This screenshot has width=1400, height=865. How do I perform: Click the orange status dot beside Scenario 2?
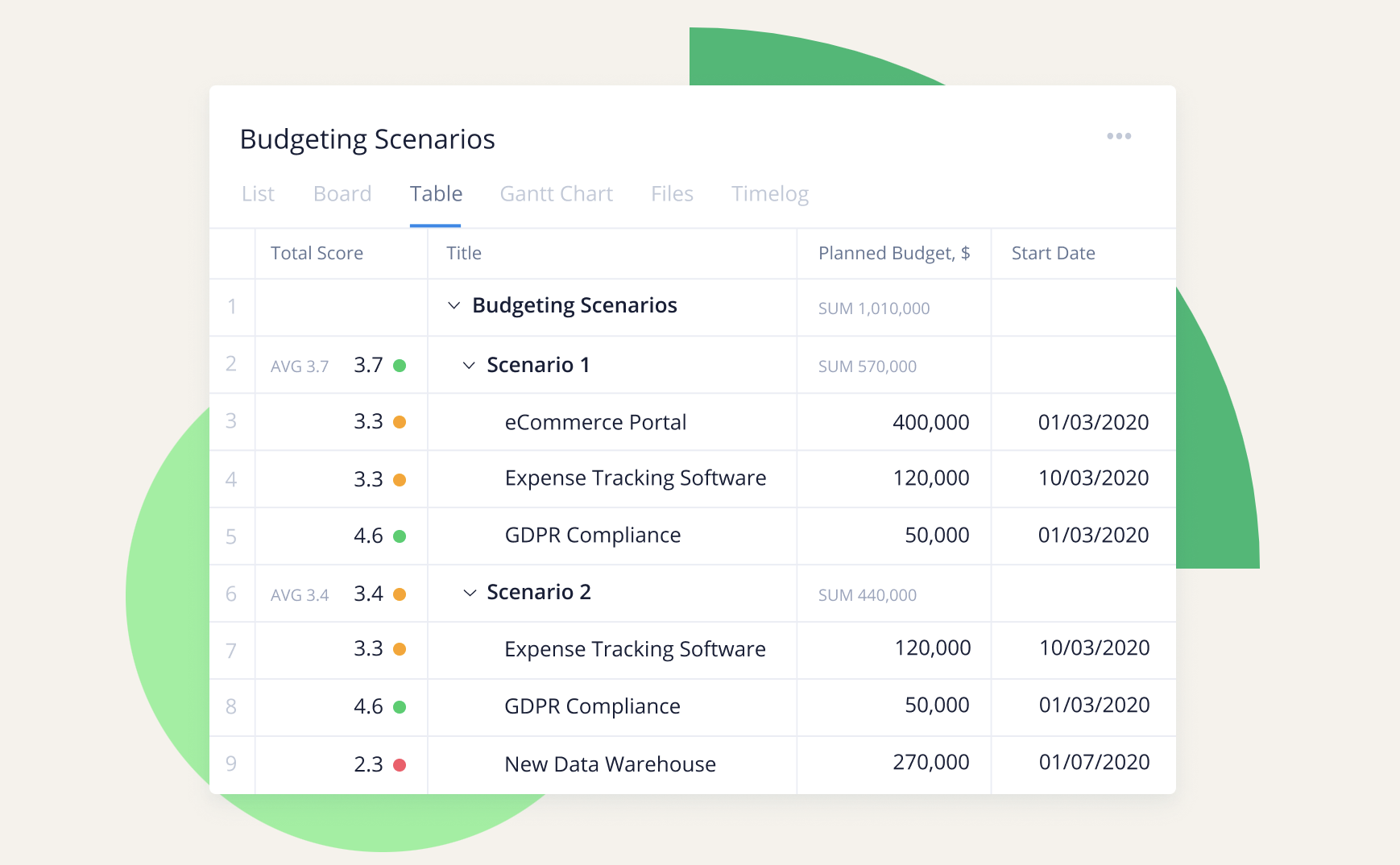[400, 593]
